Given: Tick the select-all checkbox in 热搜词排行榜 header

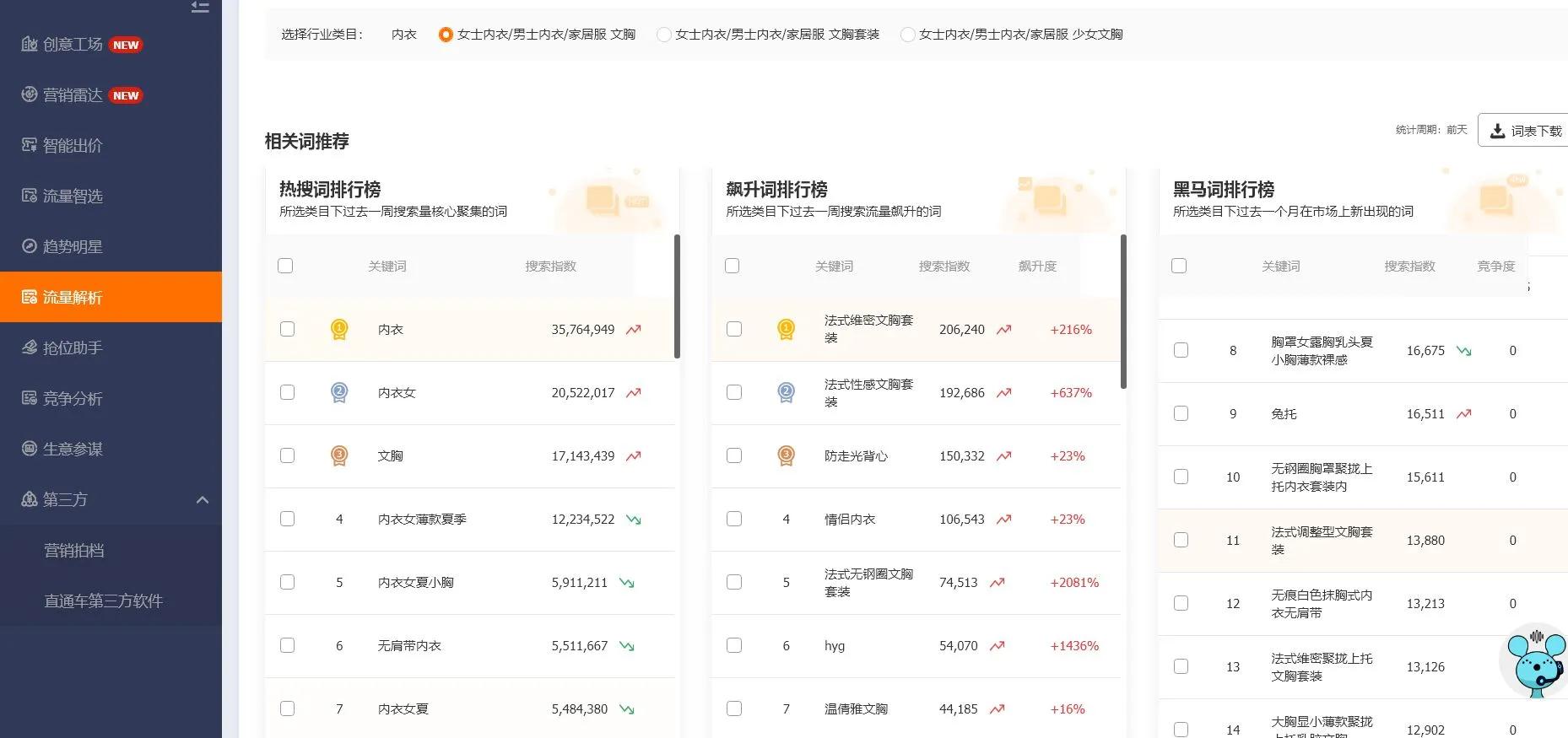Looking at the screenshot, I should 285,266.
